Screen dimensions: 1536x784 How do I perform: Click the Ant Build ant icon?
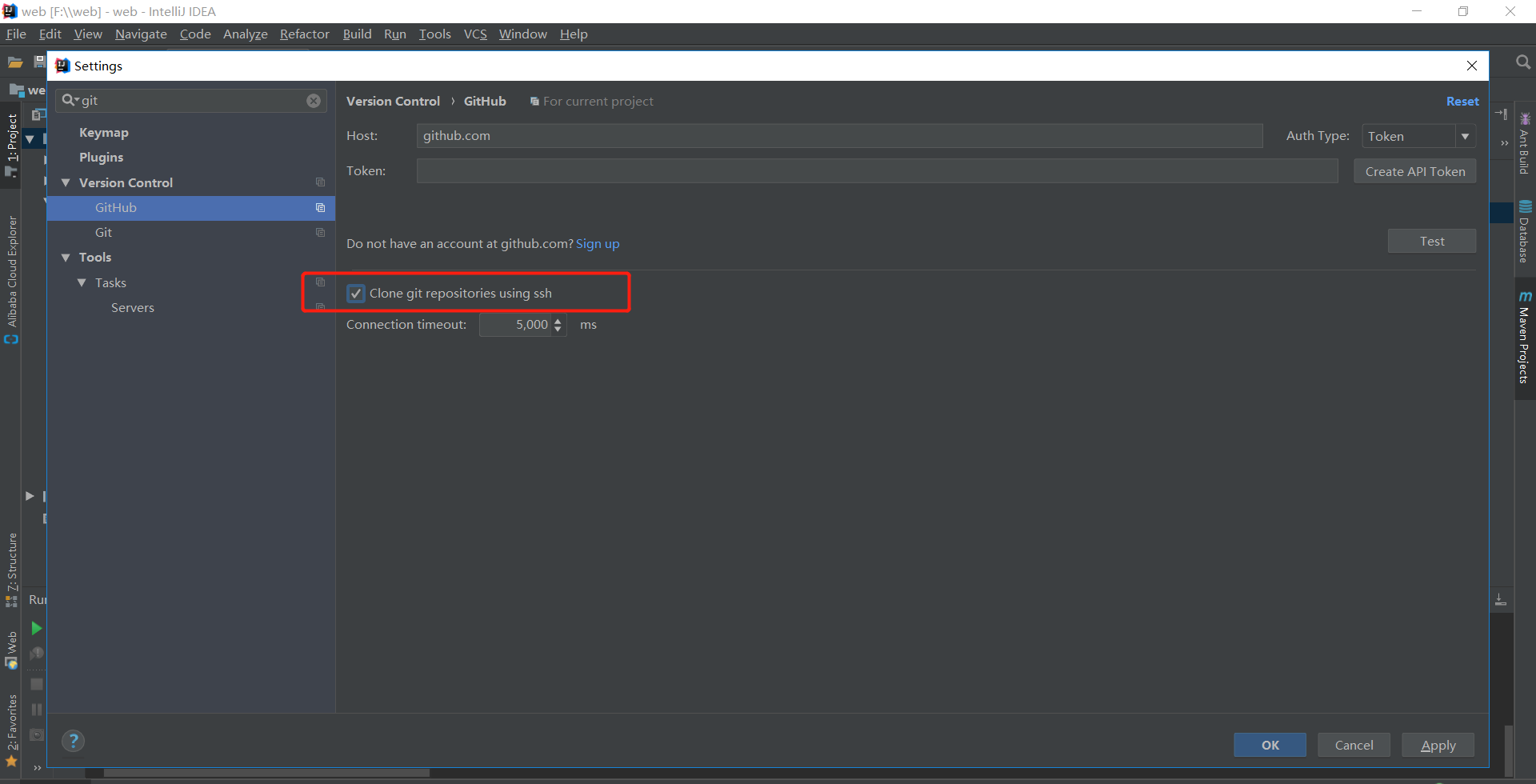coord(1525,118)
